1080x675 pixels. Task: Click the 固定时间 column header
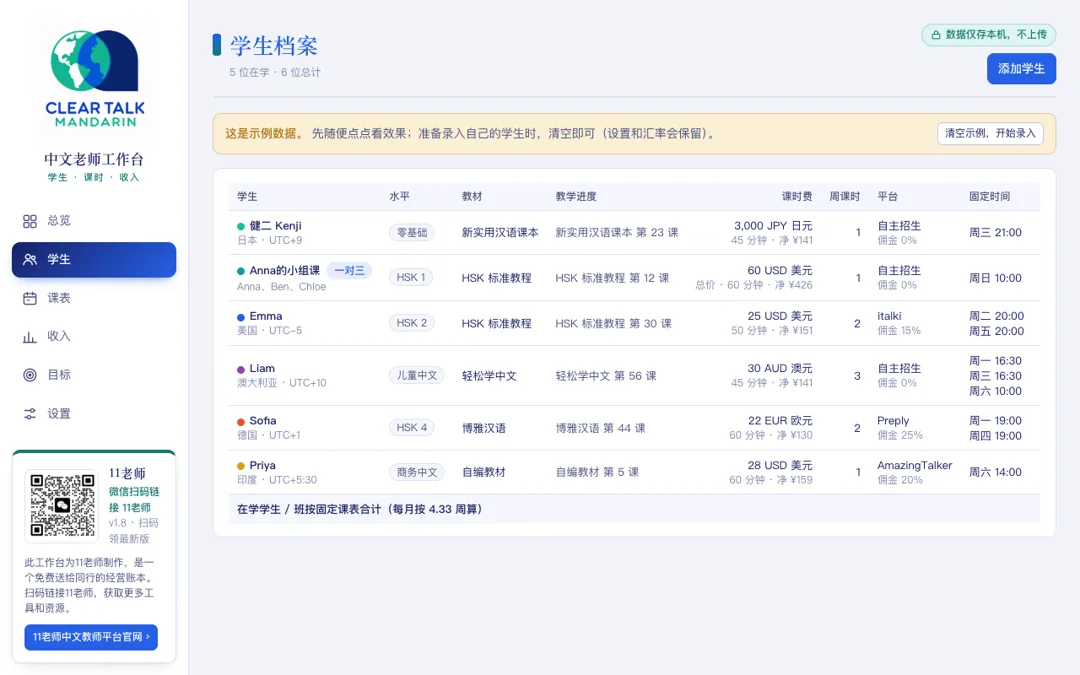click(990, 197)
